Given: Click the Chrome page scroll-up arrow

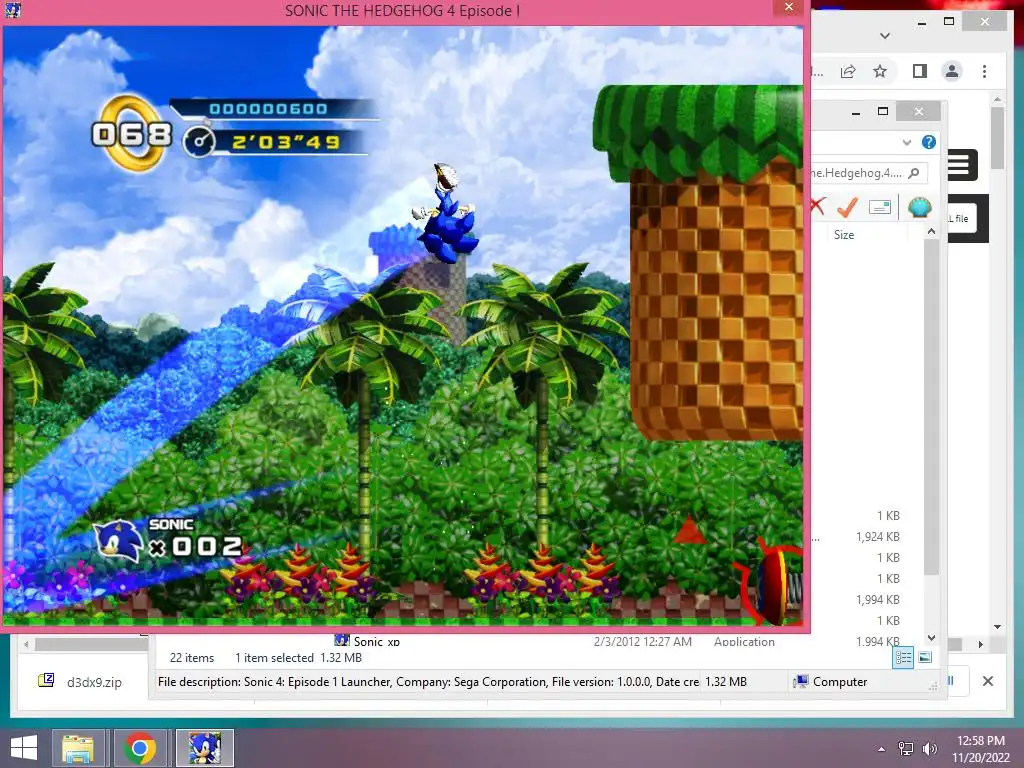Looking at the screenshot, I should click(x=997, y=99).
